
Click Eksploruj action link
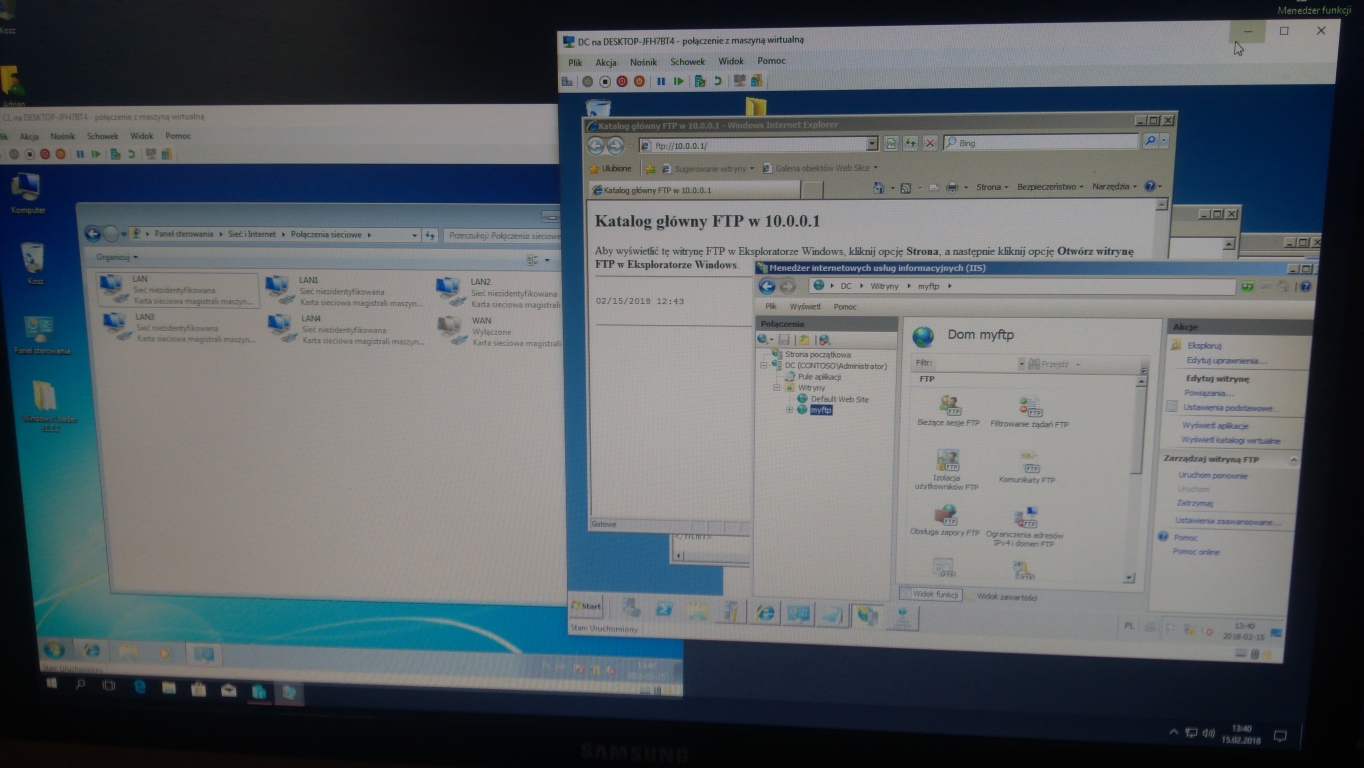1204,345
